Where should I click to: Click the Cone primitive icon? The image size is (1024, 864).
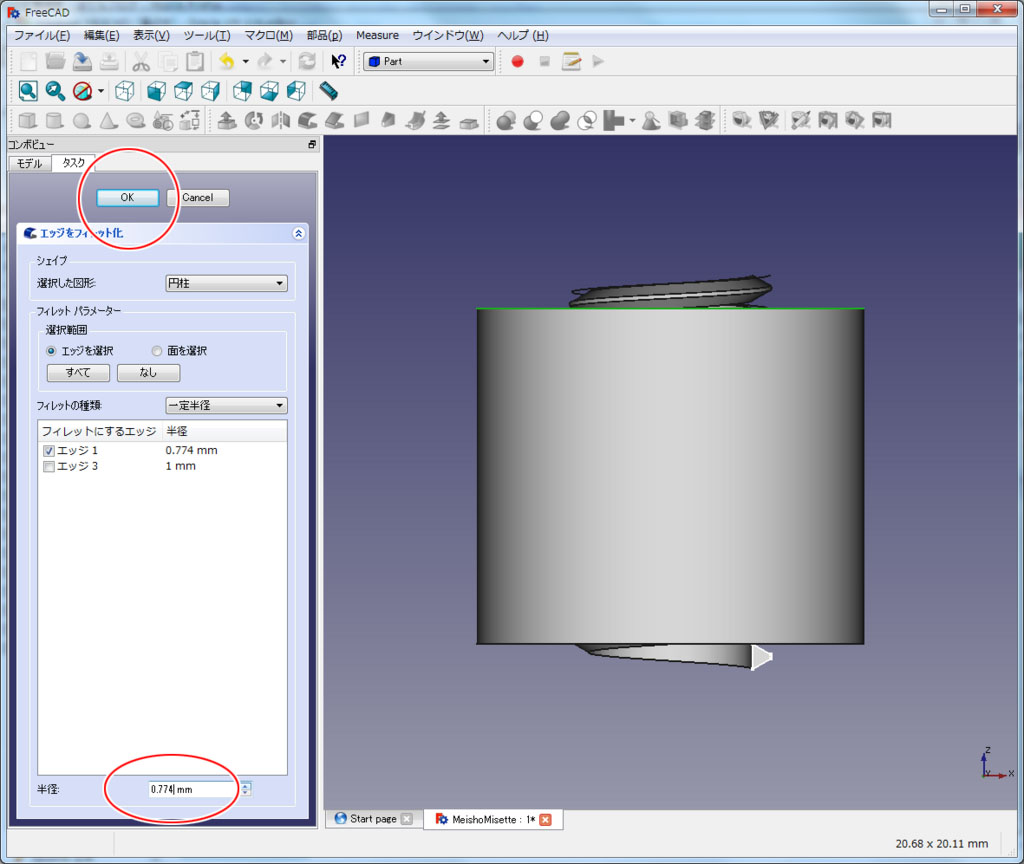(108, 120)
